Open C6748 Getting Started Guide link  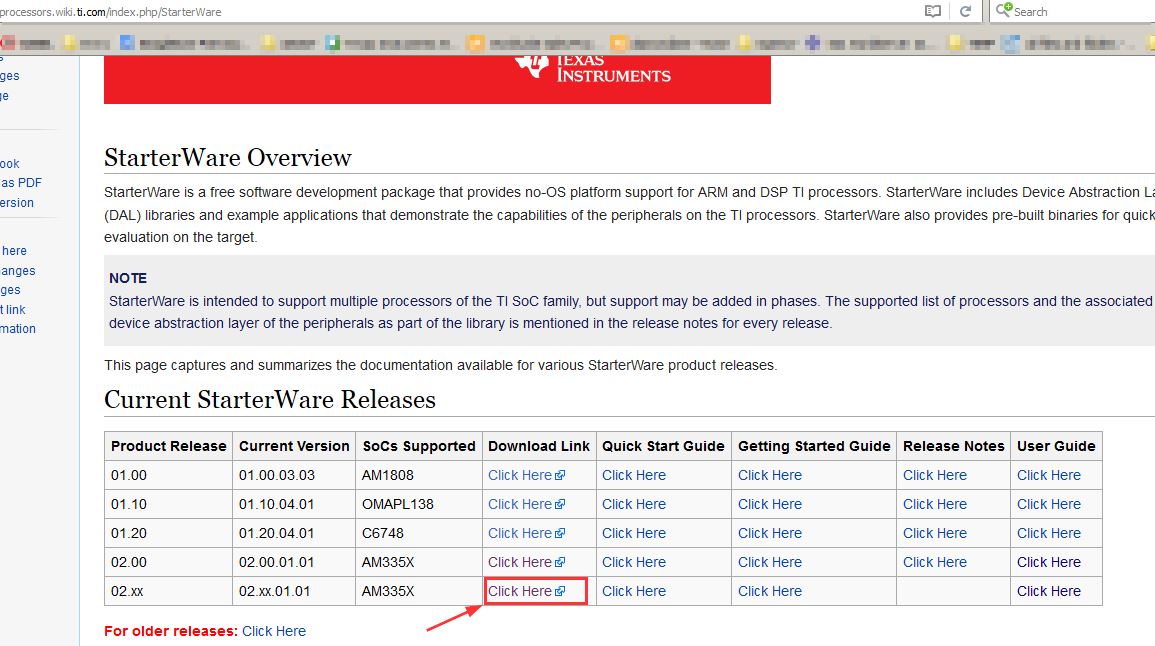(770, 533)
